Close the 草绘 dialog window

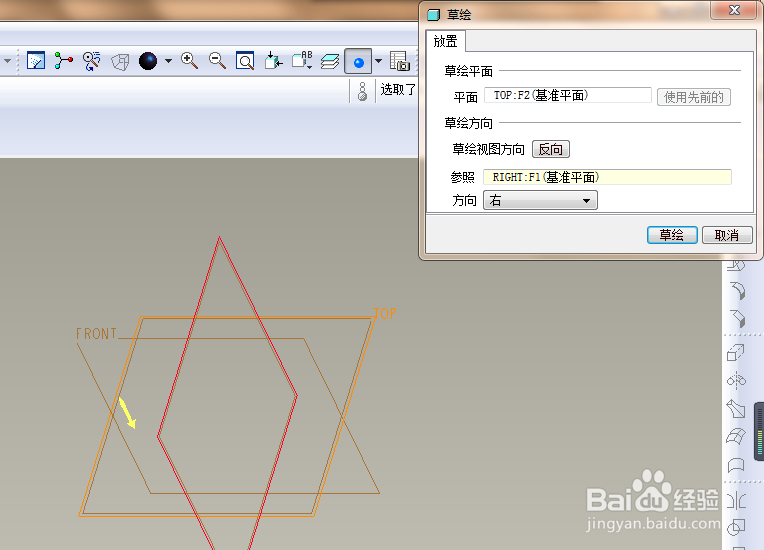tap(734, 10)
